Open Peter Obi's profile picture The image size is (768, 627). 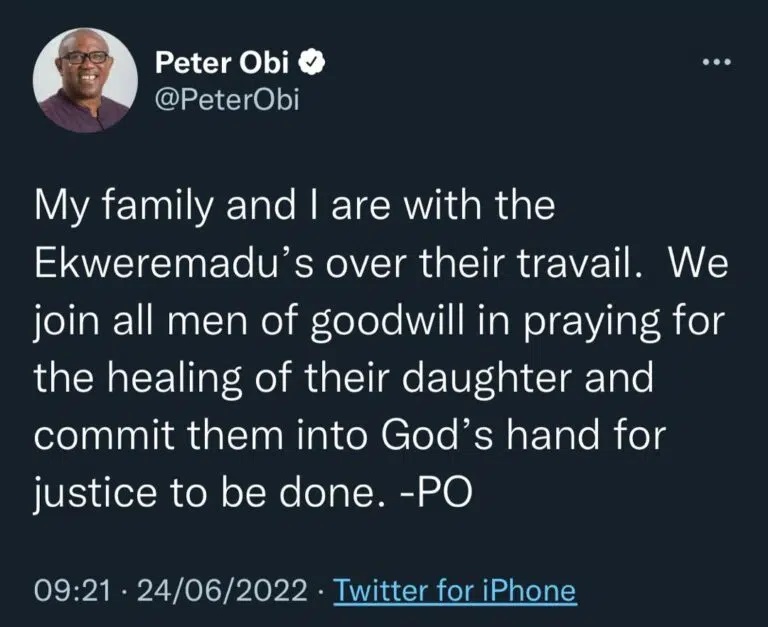tap(85, 80)
